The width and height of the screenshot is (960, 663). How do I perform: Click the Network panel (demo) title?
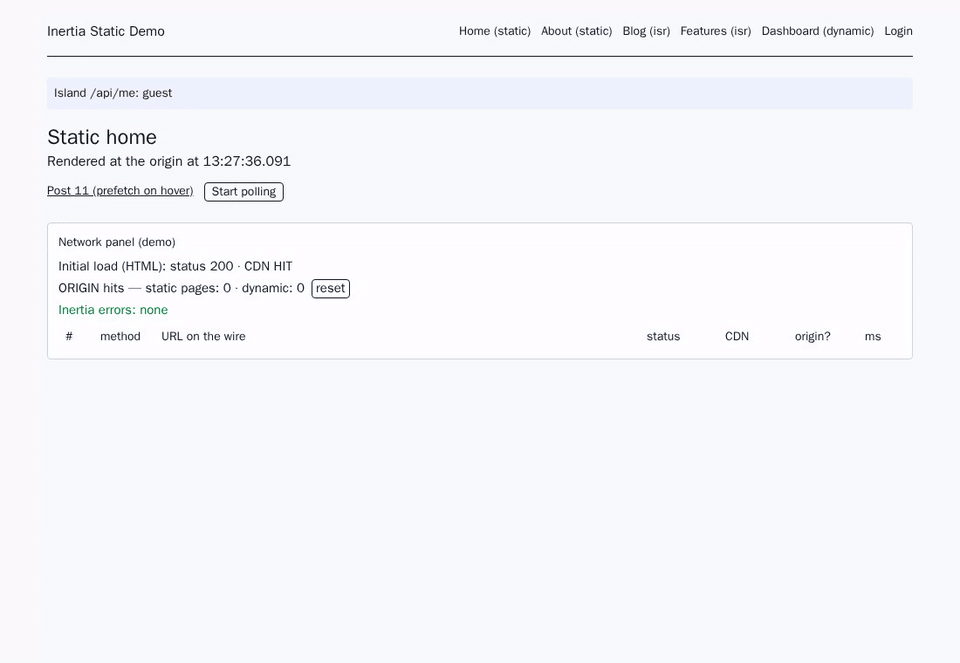click(x=117, y=242)
